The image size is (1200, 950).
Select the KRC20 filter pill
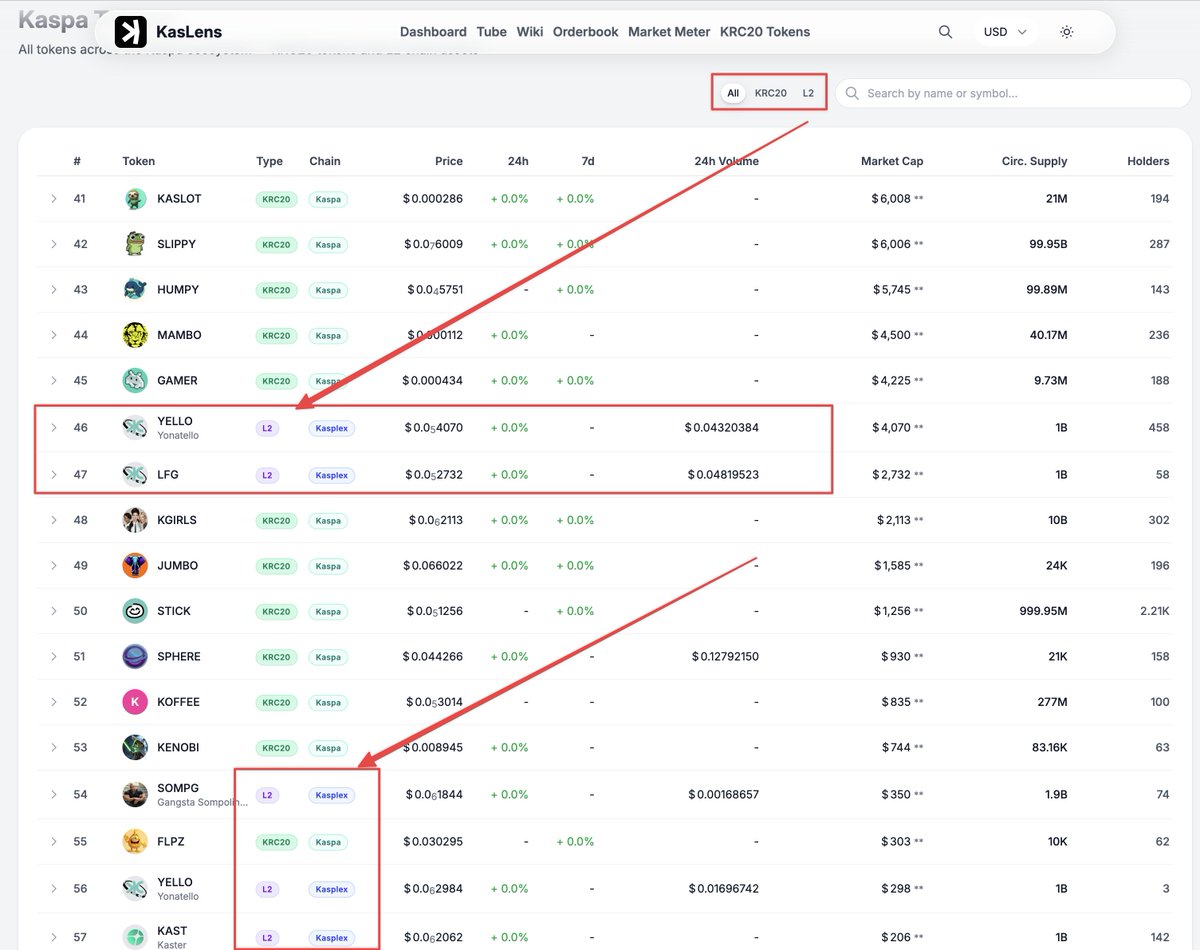(771, 93)
